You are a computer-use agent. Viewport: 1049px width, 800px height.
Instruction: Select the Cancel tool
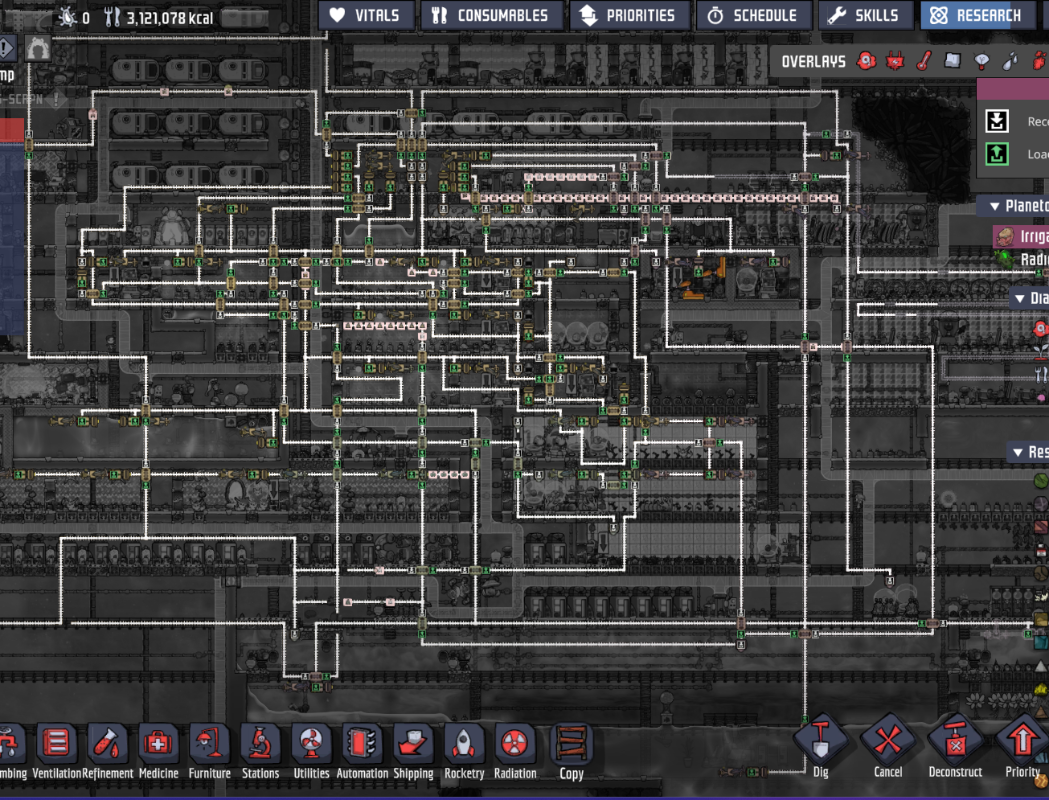tap(888, 746)
